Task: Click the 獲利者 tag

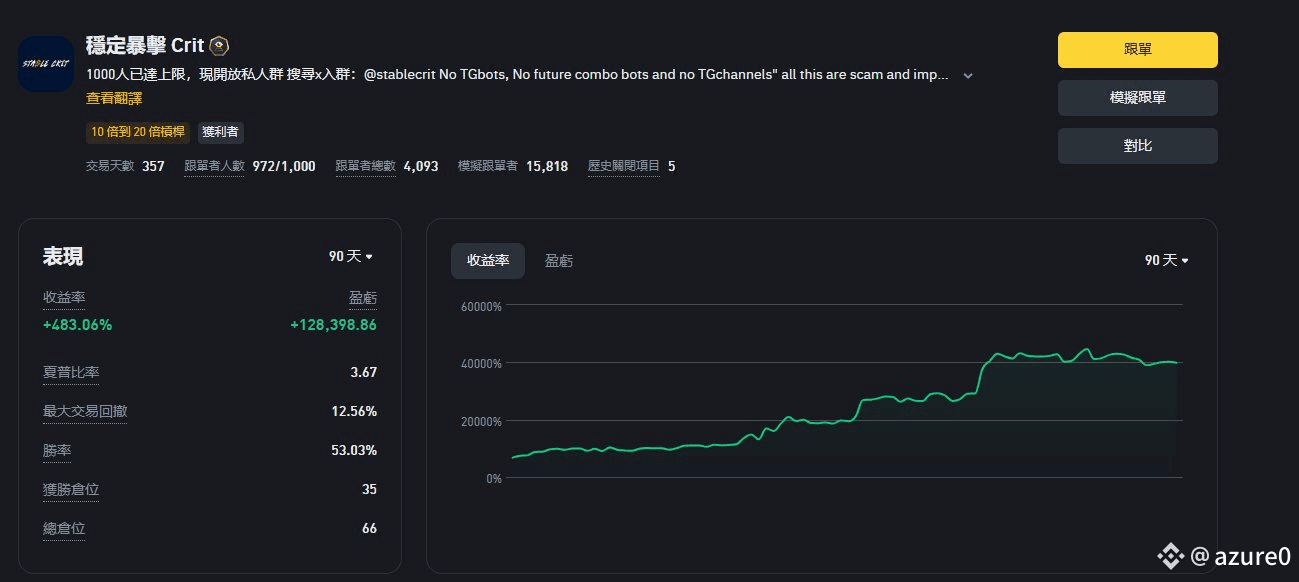Action: pos(221,132)
